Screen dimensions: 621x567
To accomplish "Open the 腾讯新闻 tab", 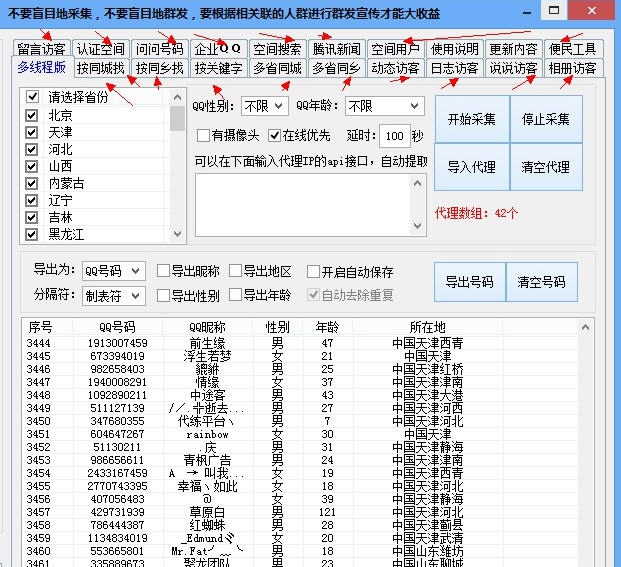I will (x=336, y=49).
